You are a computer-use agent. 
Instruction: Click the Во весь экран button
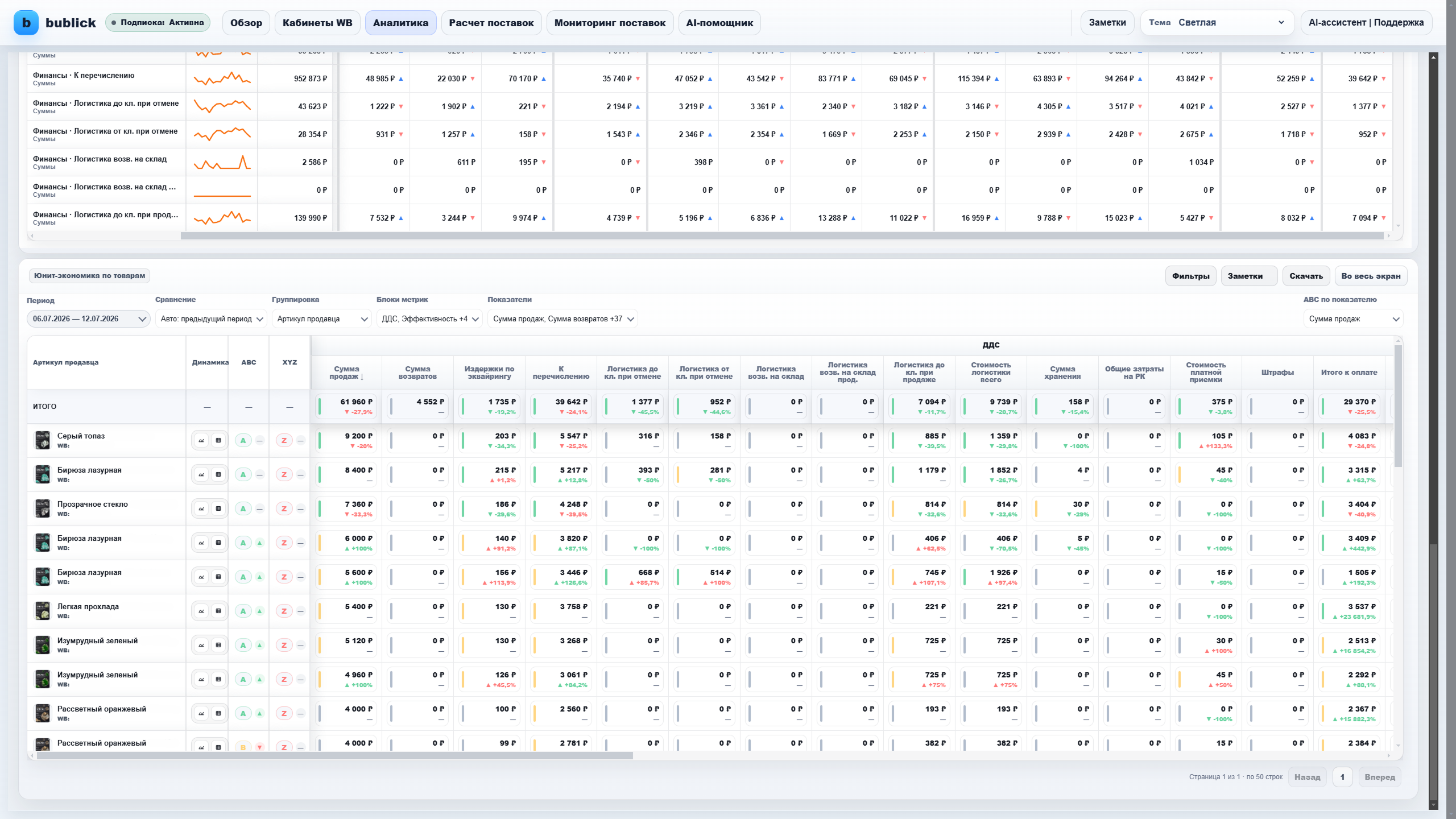click(x=1371, y=276)
